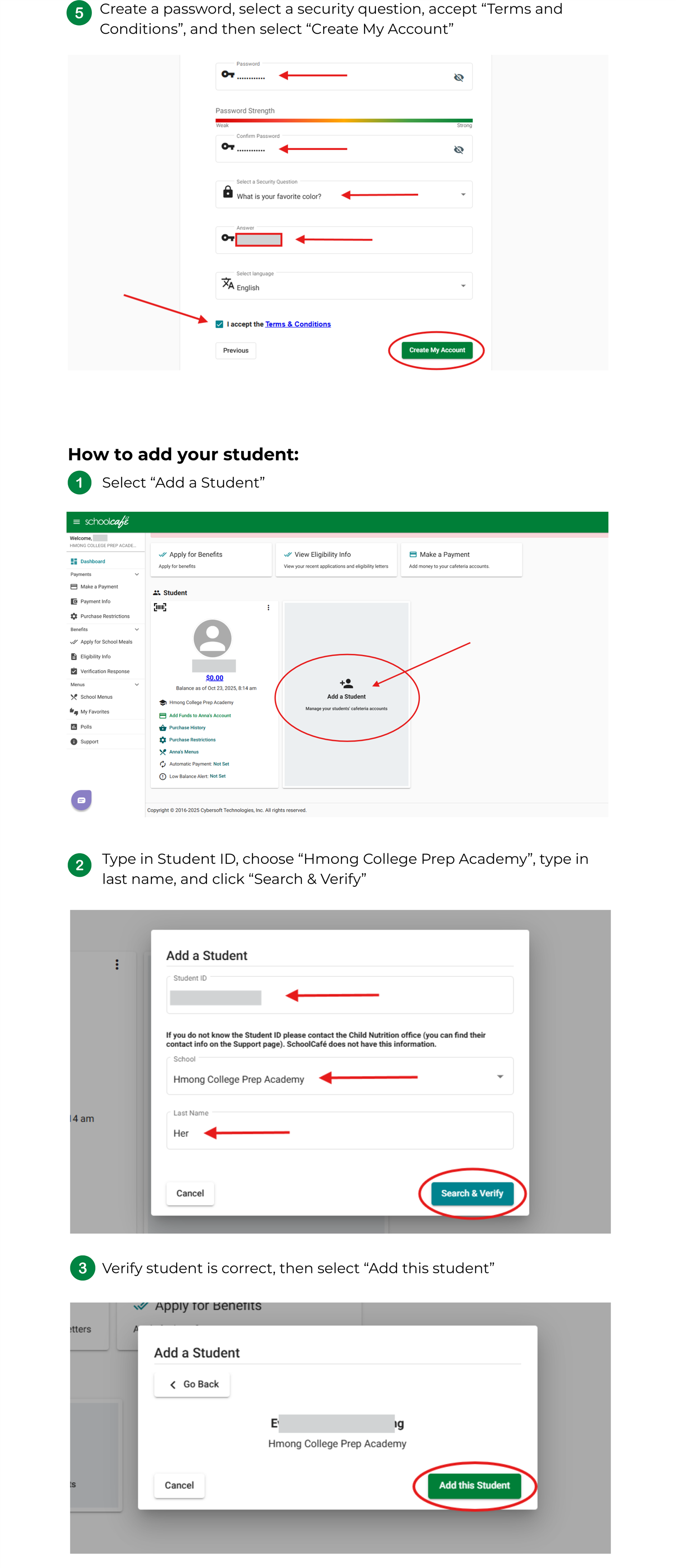Viewport: 676px width, 1568px height.
Task: Open the Select language dropdown
Action: tap(463, 286)
